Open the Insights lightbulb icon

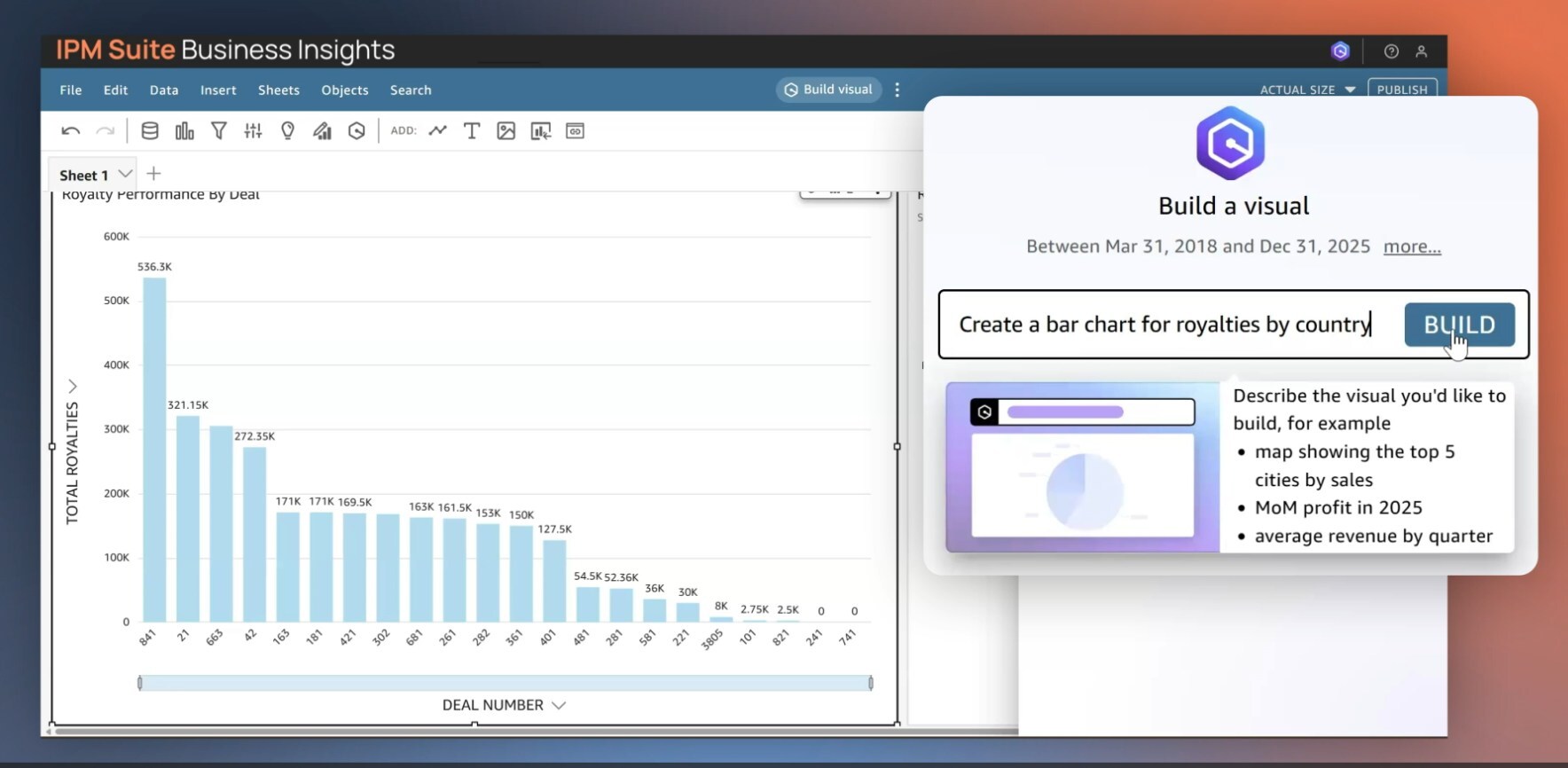pyautogui.click(x=287, y=131)
